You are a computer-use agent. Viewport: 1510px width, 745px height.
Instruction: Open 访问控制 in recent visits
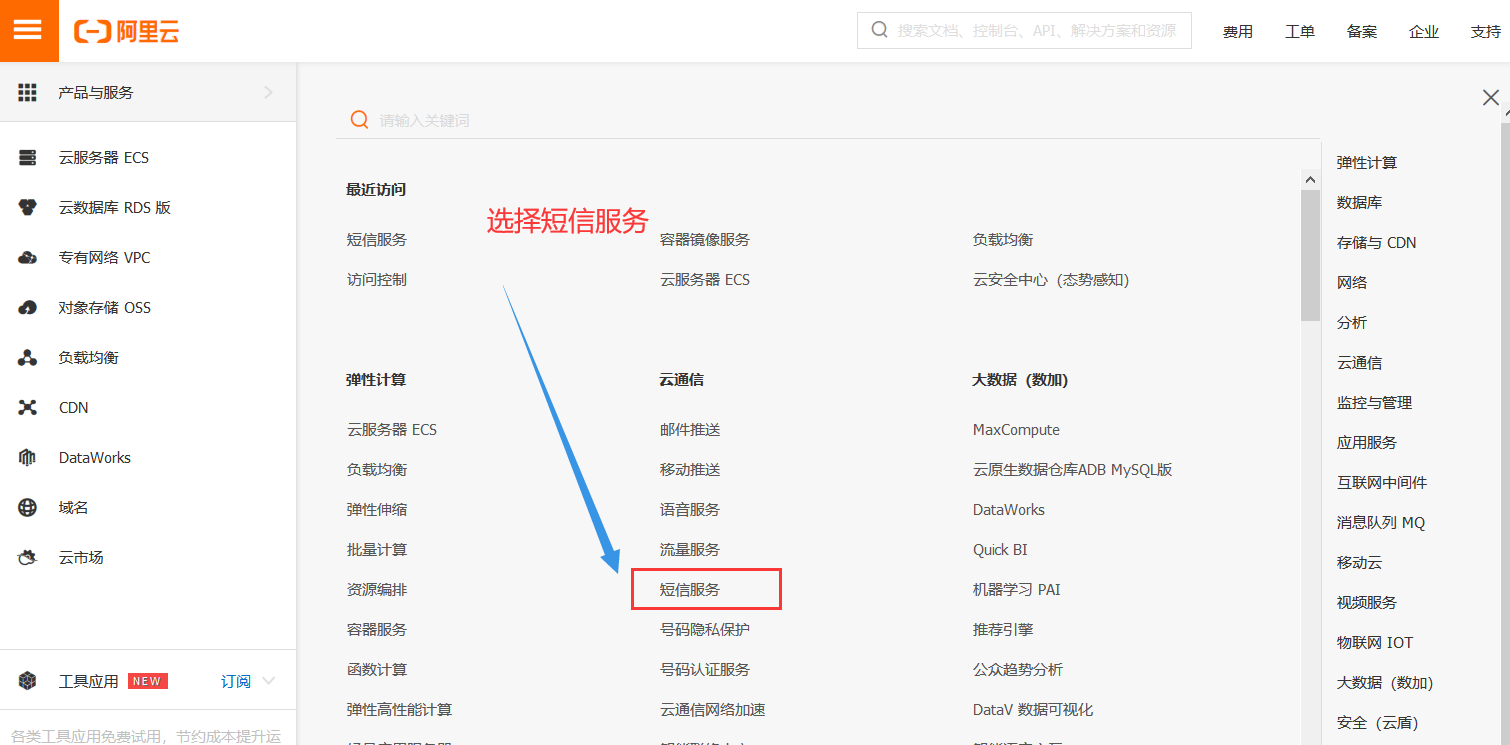click(377, 279)
